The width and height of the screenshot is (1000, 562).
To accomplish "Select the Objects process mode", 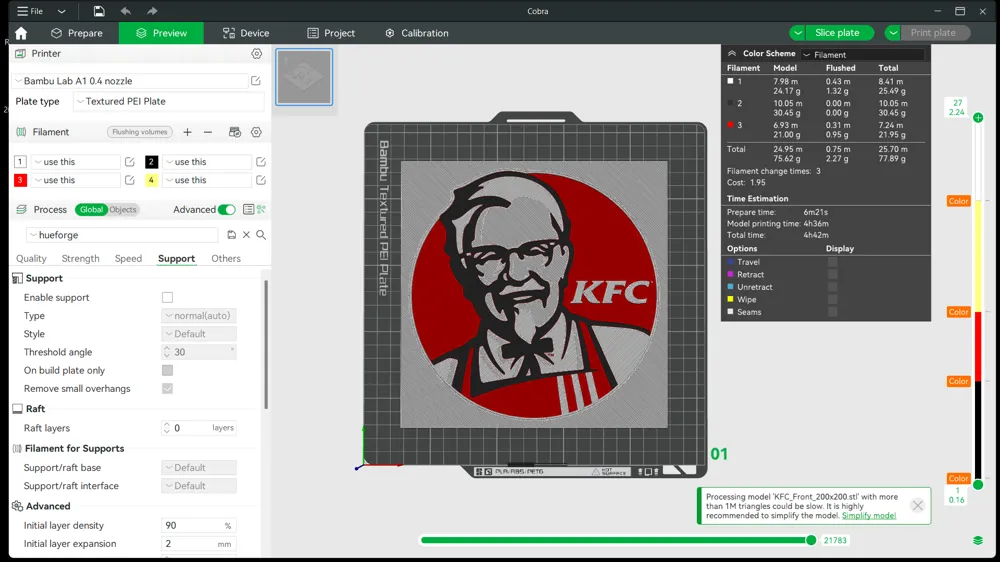I will point(122,209).
